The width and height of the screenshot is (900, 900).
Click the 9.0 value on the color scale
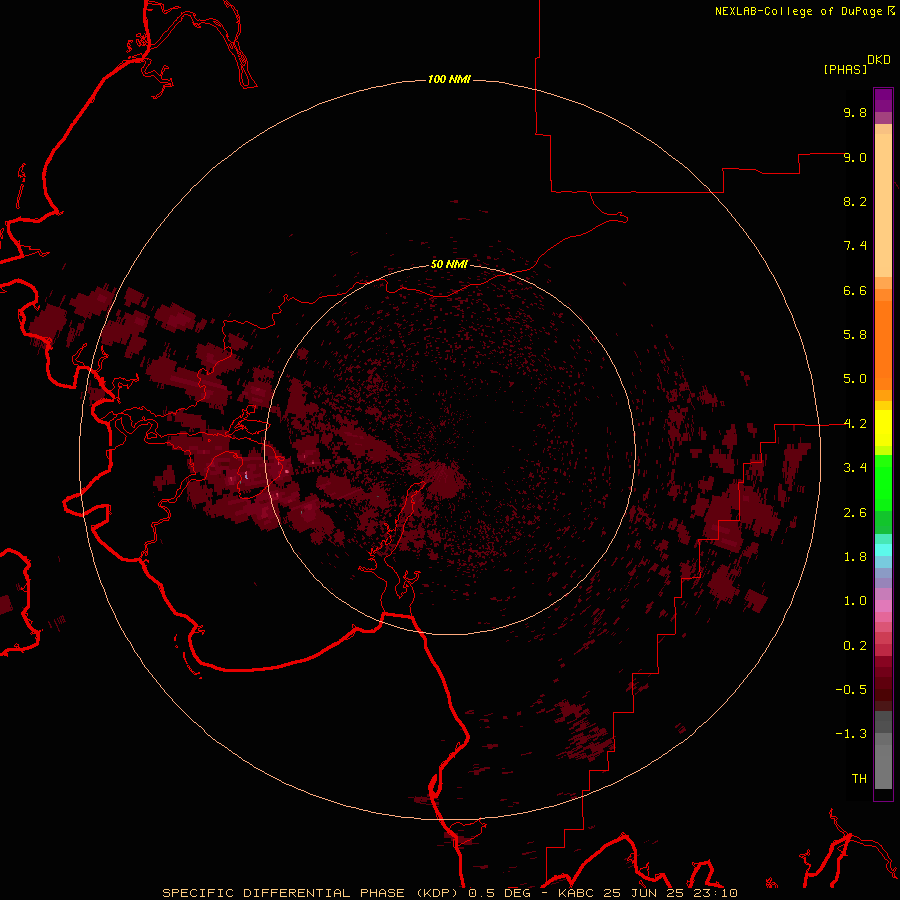click(x=855, y=157)
